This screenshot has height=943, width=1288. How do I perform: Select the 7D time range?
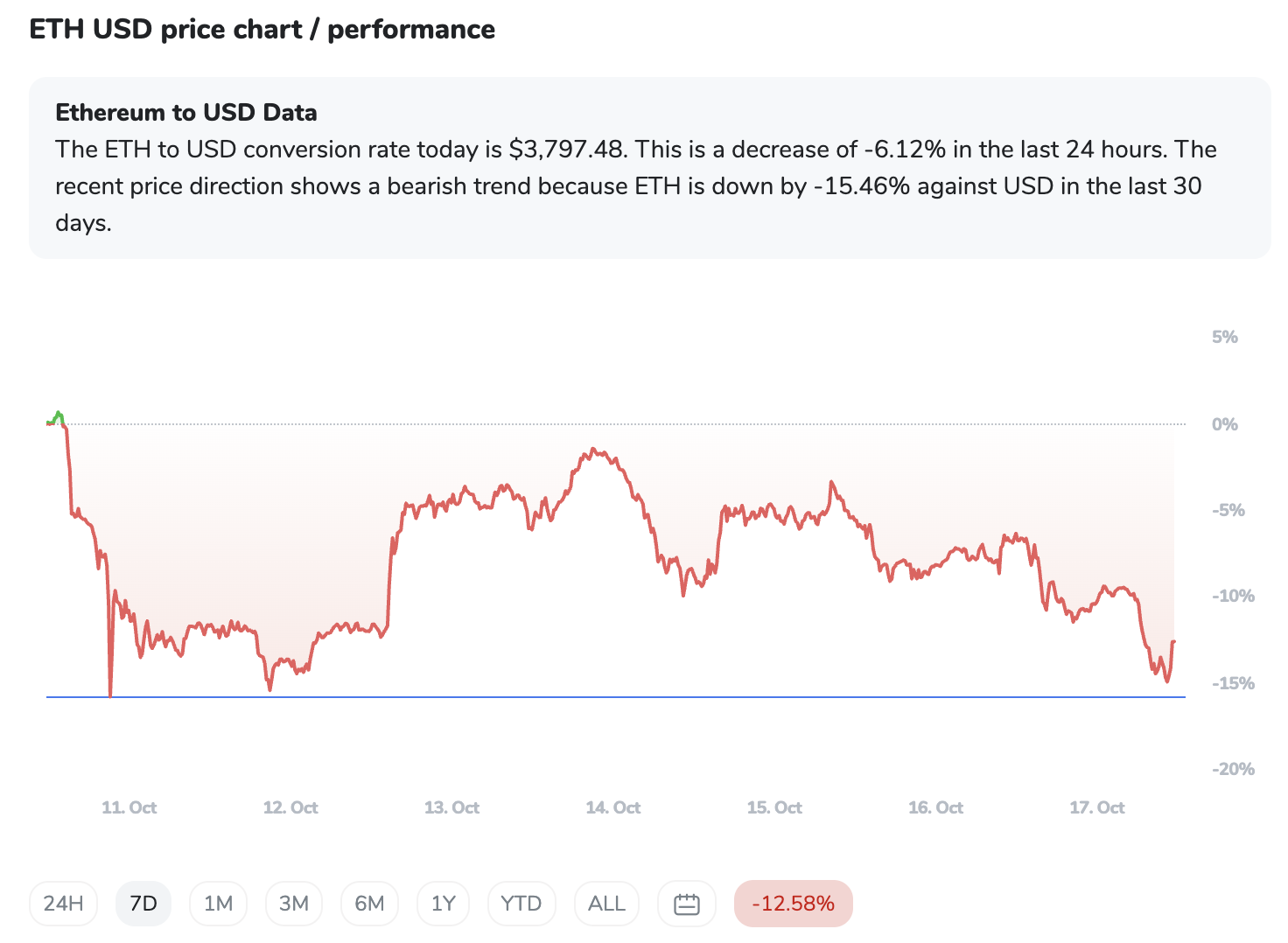click(143, 904)
